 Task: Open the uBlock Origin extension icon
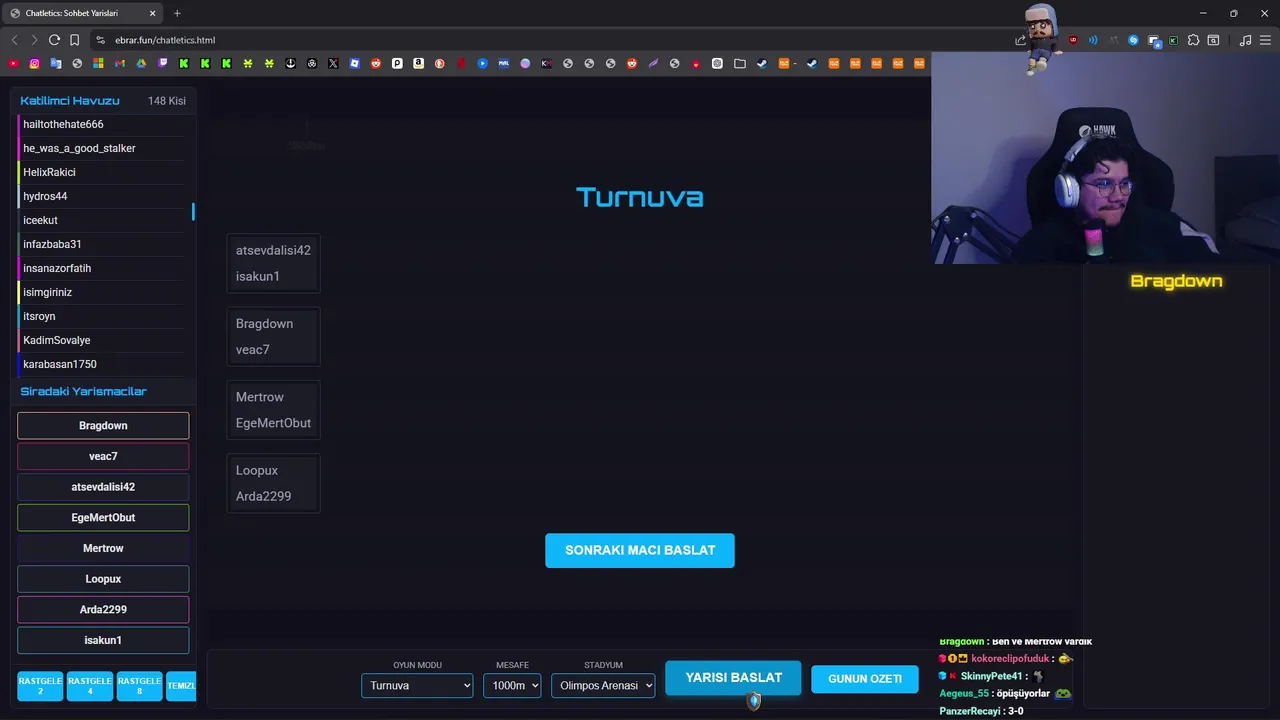click(1073, 40)
